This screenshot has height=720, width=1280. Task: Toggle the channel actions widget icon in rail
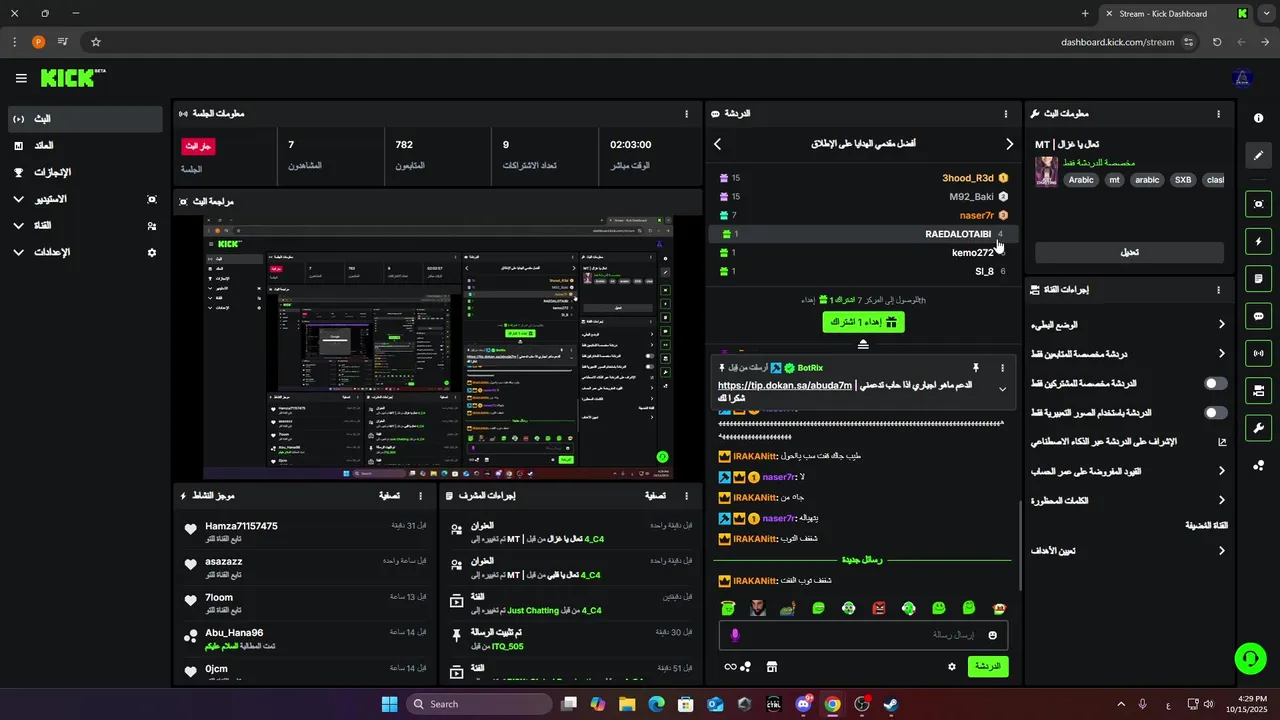point(1258,390)
